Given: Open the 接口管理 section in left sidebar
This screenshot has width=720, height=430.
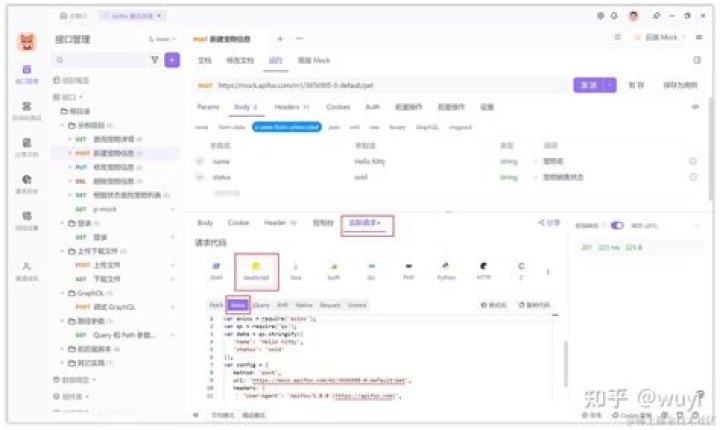Looking at the screenshot, I should pyautogui.click(x=27, y=74).
